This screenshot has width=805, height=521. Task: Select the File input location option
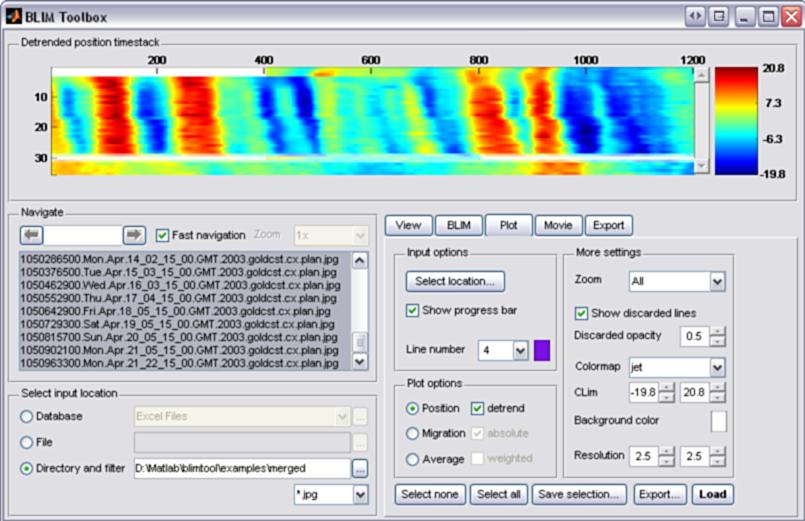coord(26,442)
